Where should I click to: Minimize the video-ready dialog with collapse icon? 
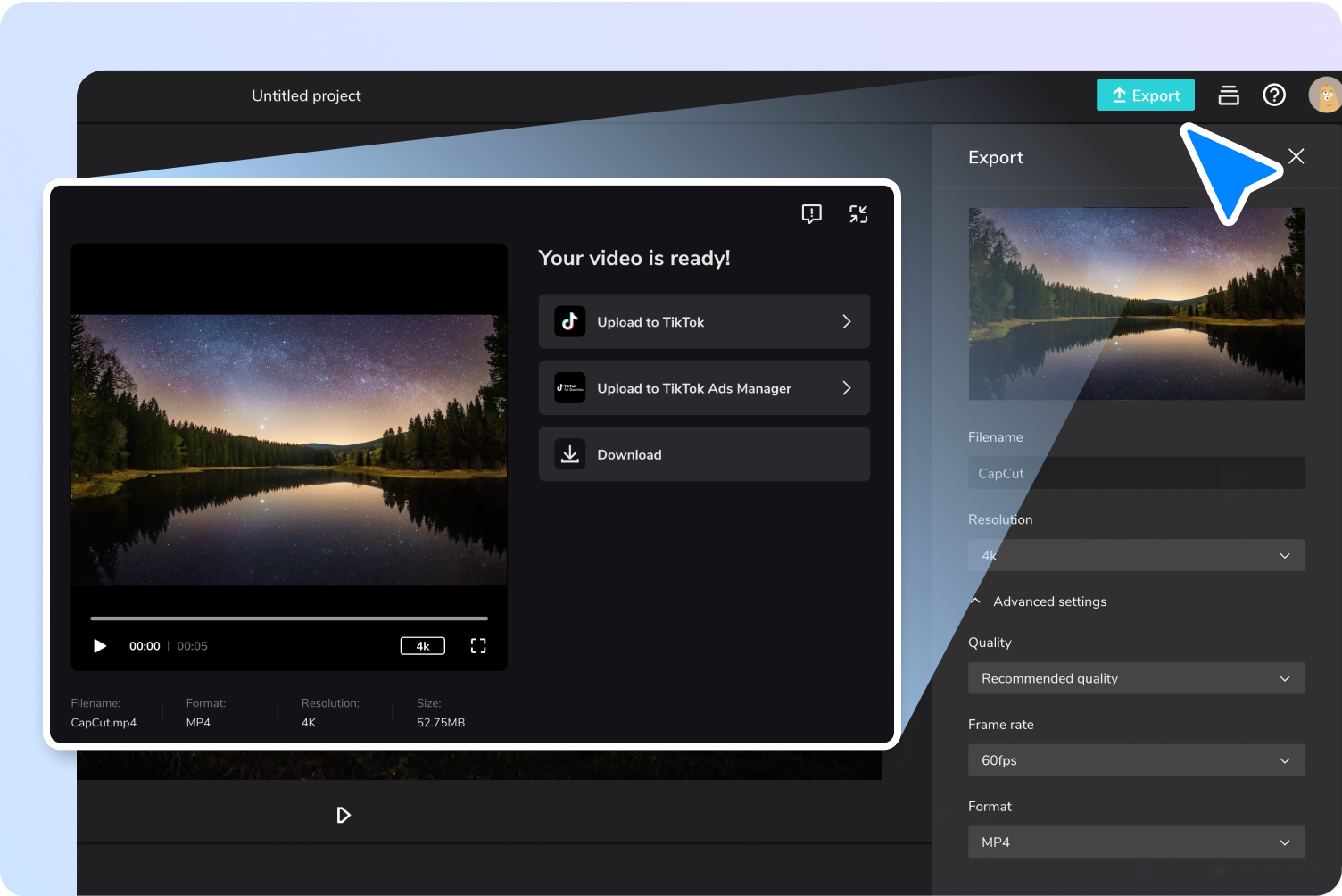tap(858, 214)
